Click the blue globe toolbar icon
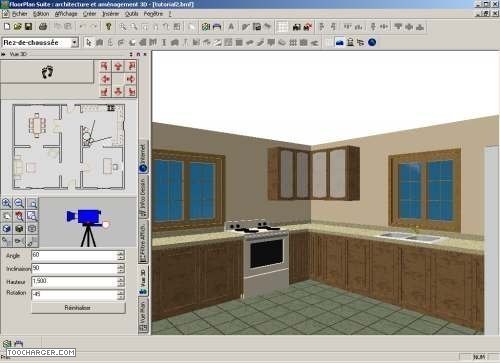The width and height of the screenshot is (500, 363). pos(372,42)
